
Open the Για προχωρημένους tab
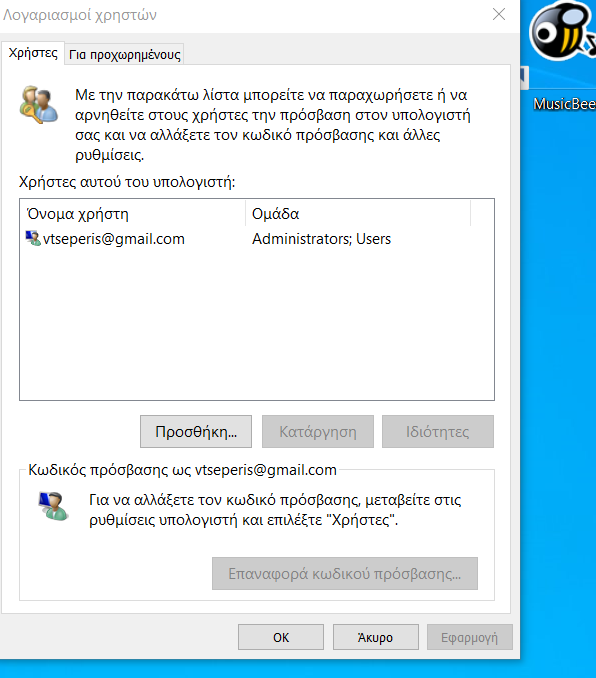pos(125,54)
